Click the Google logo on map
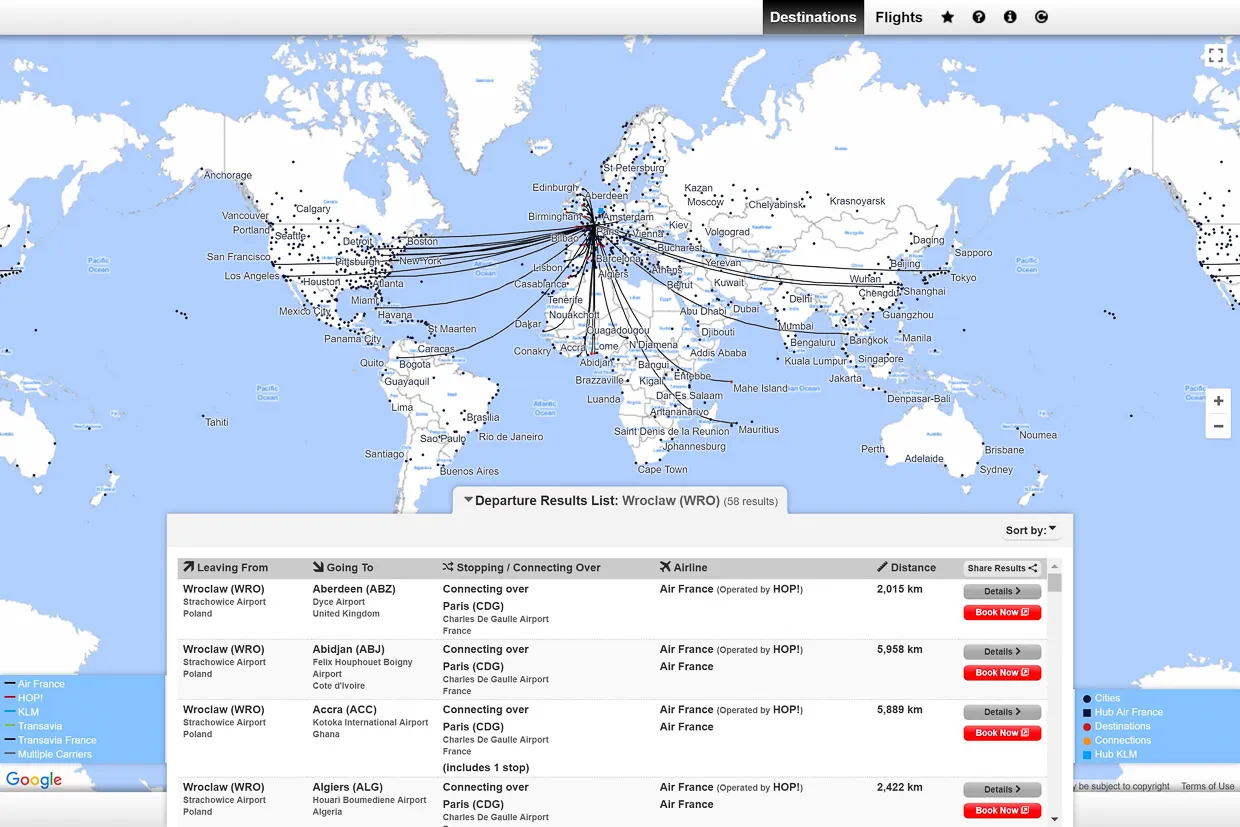This screenshot has width=1240, height=827. tap(34, 780)
